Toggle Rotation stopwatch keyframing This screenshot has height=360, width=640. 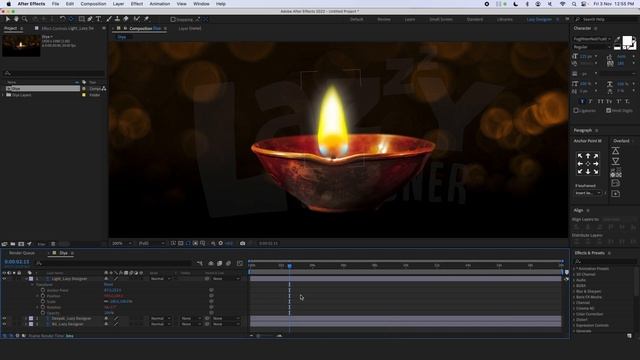43,307
